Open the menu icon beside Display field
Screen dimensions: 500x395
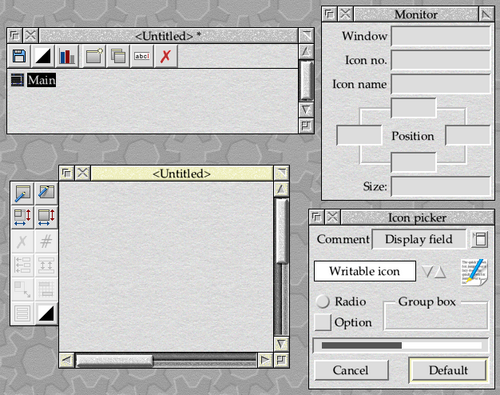click(479, 239)
